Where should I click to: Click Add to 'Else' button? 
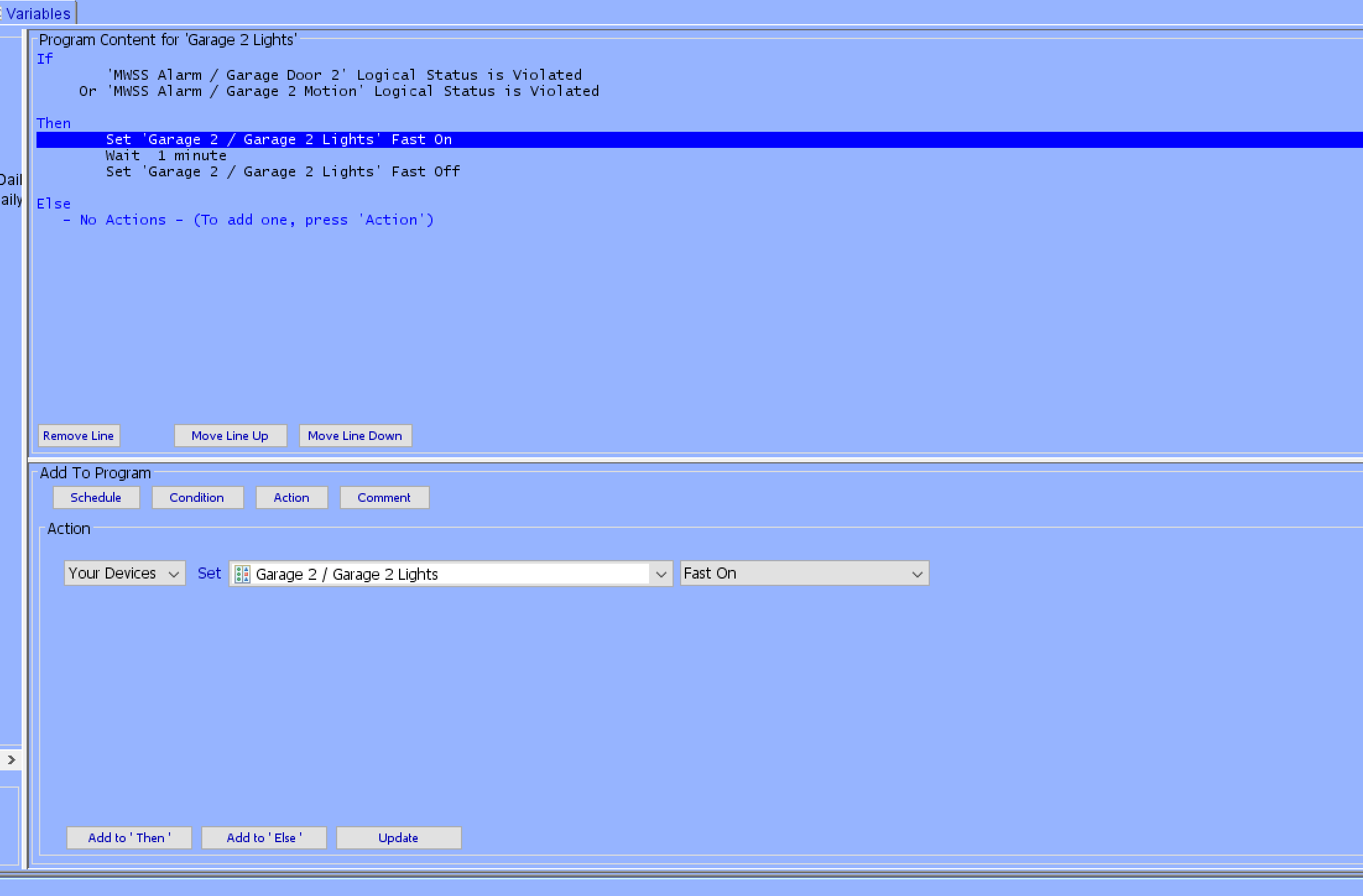(x=264, y=838)
